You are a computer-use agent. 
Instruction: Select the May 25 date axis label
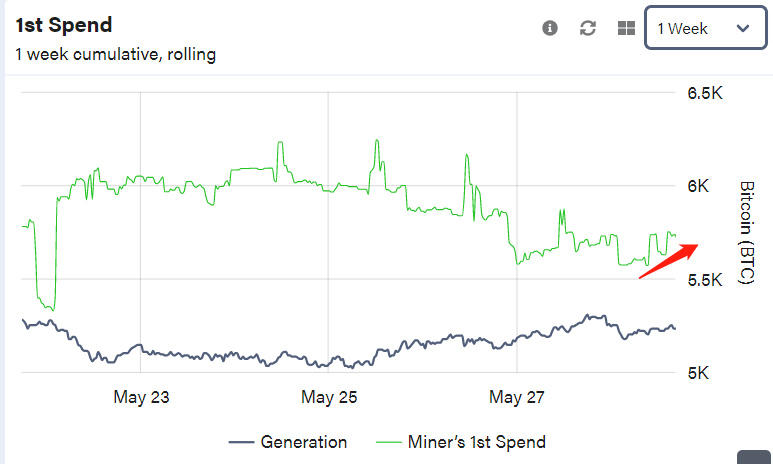pos(329,397)
